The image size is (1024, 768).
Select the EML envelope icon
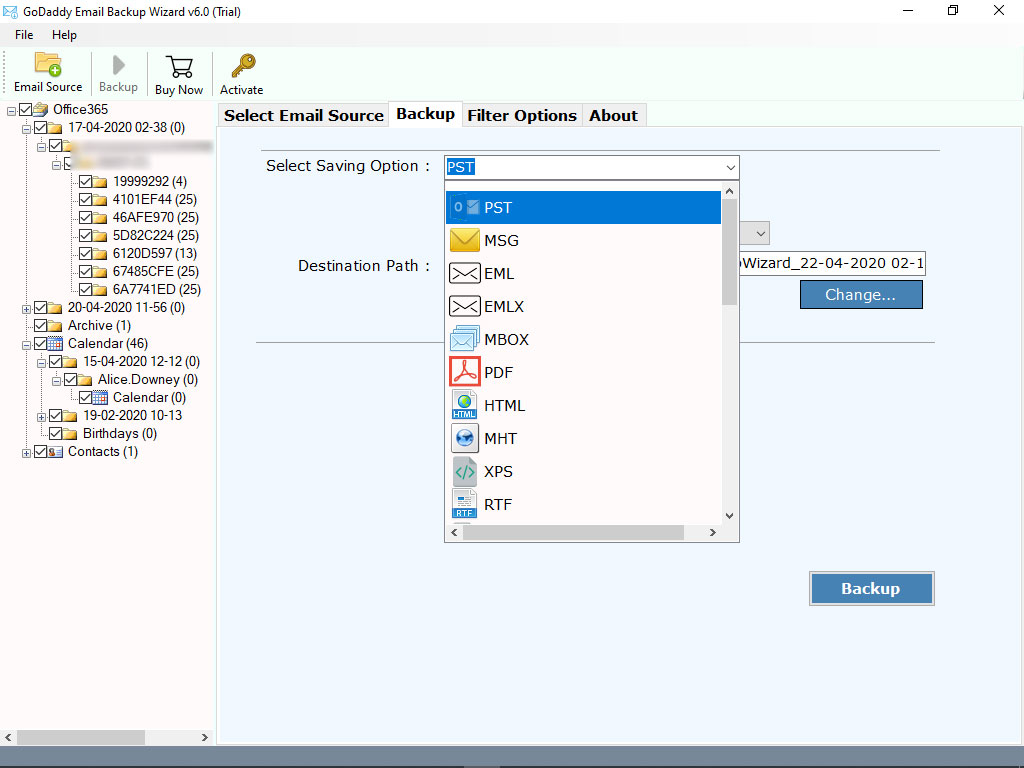pyautogui.click(x=465, y=273)
